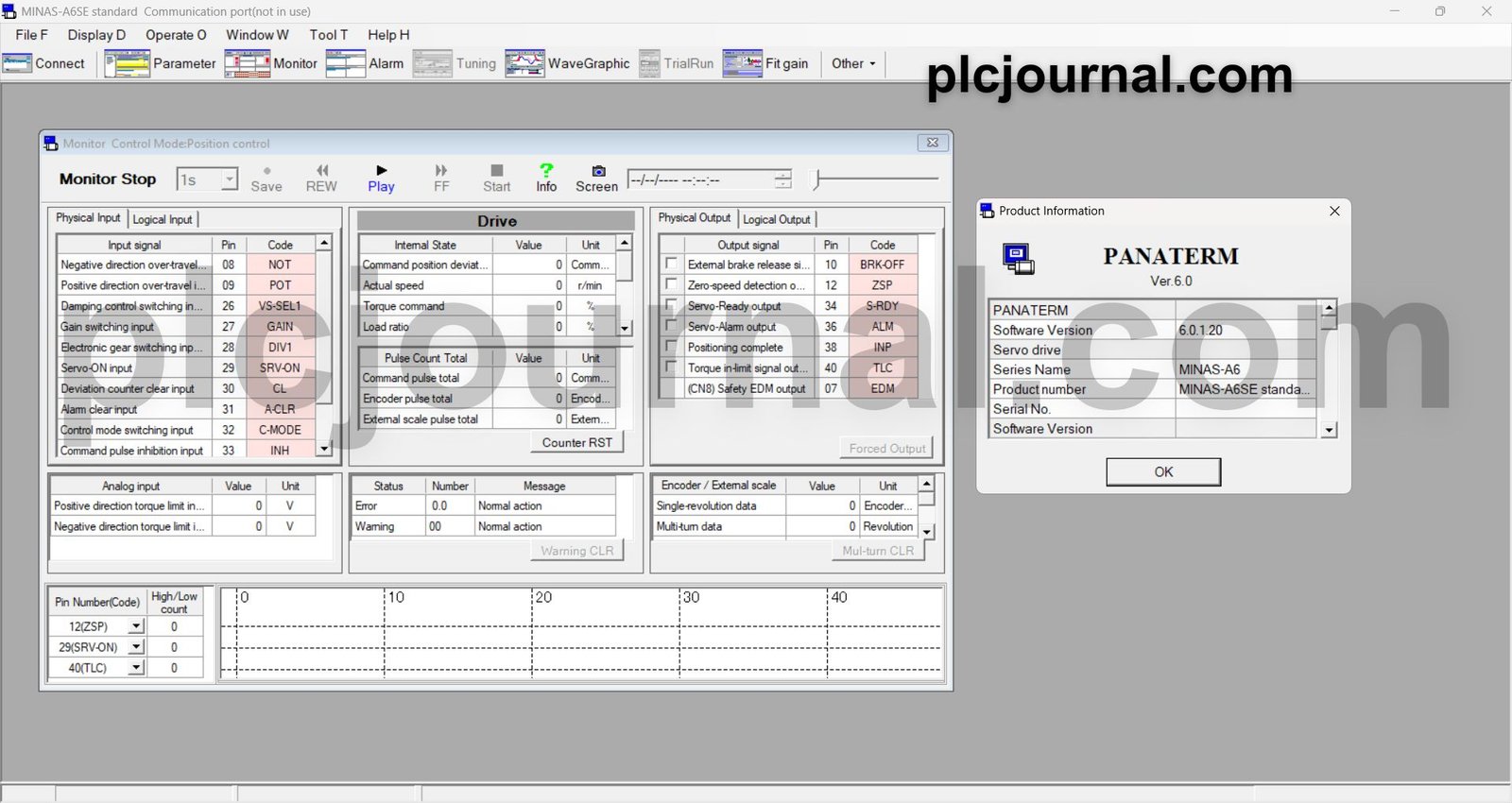Click the Product Information list scroll-down arrow
Image resolution: width=1512 pixels, height=803 pixels.
[x=1330, y=430]
